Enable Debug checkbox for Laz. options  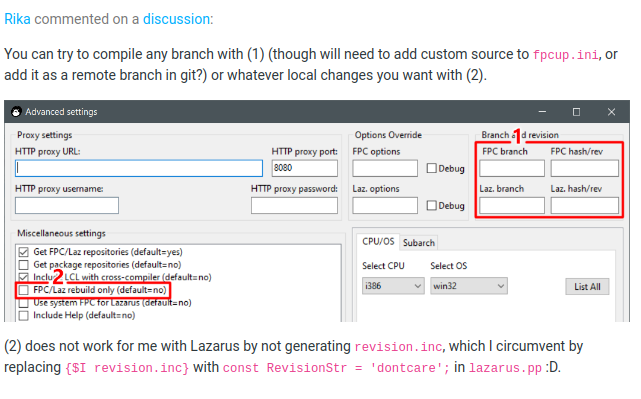(x=432, y=205)
